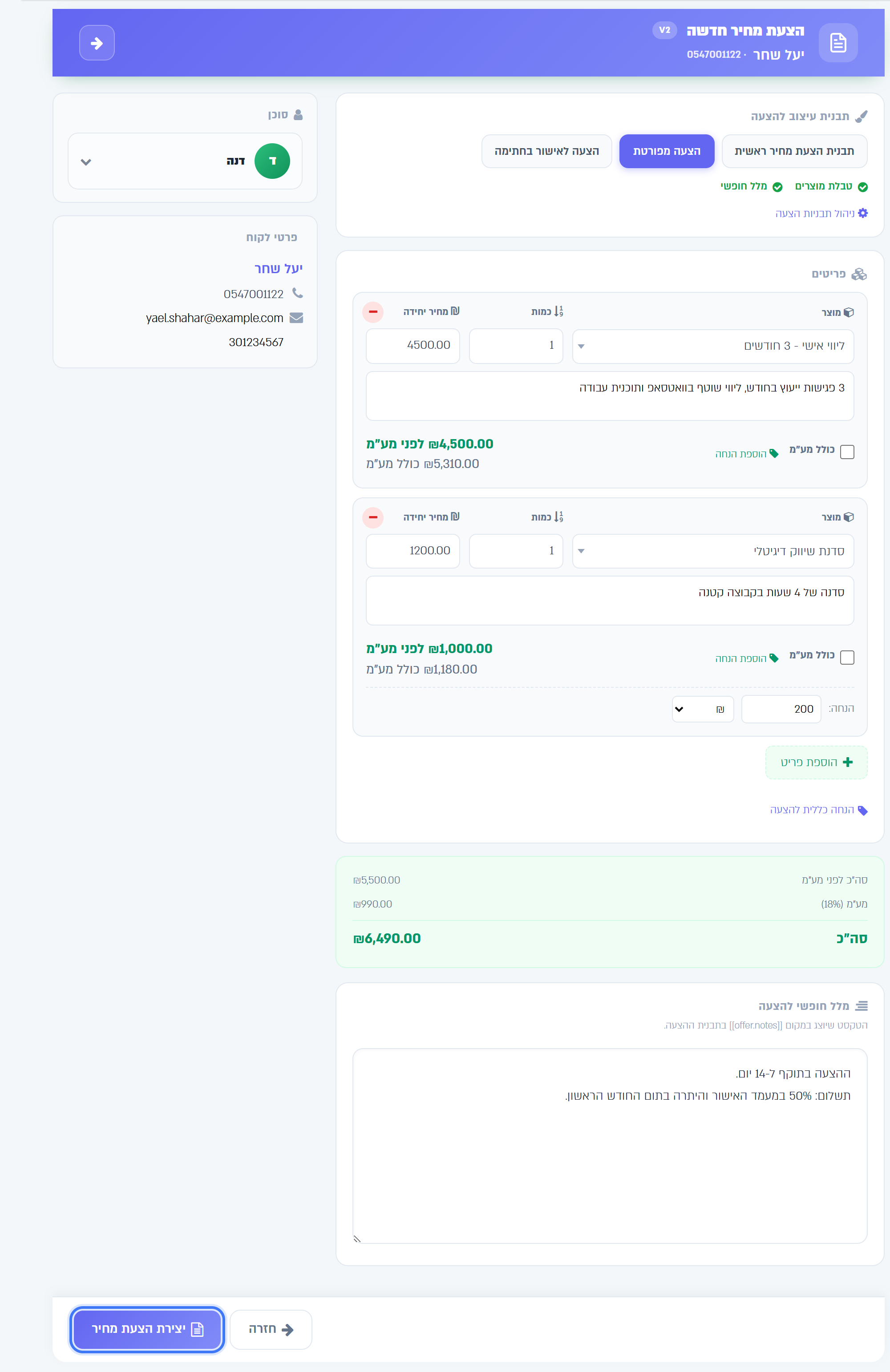Open the agent dropdown showing דנה
This screenshot has height=1372, width=890.
[185, 161]
